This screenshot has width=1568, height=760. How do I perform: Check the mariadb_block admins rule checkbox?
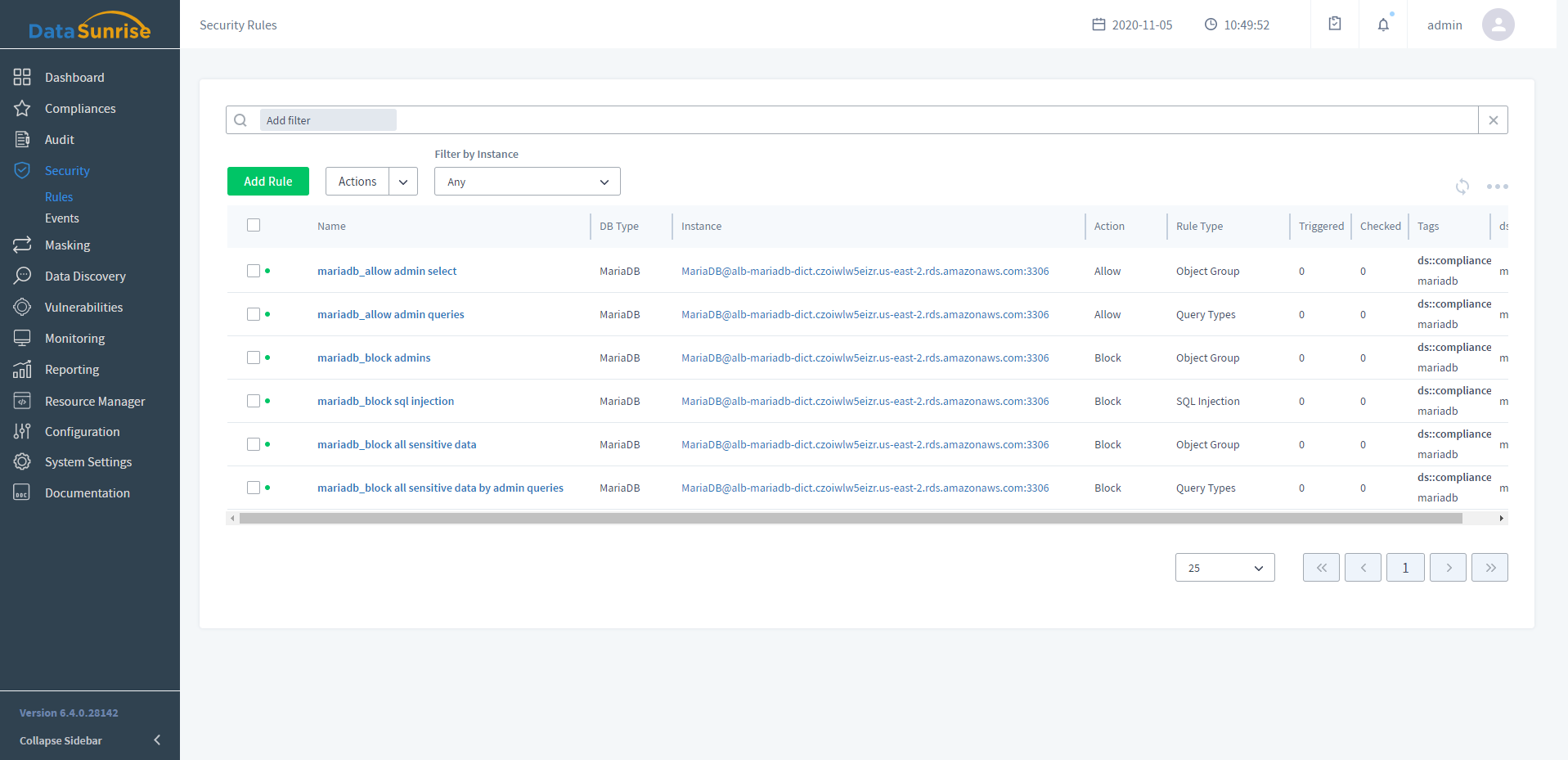pos(254,358)
